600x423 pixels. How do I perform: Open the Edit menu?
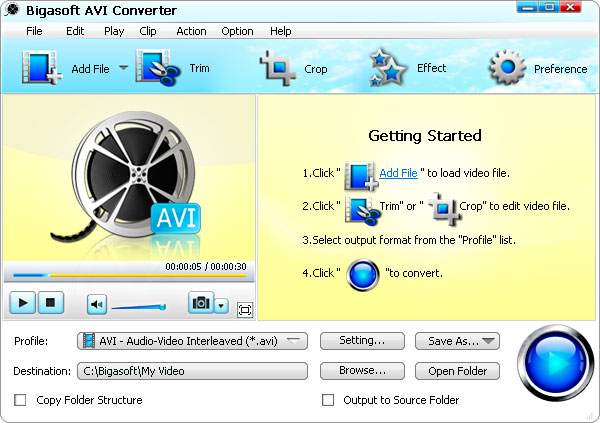point(75,31)
